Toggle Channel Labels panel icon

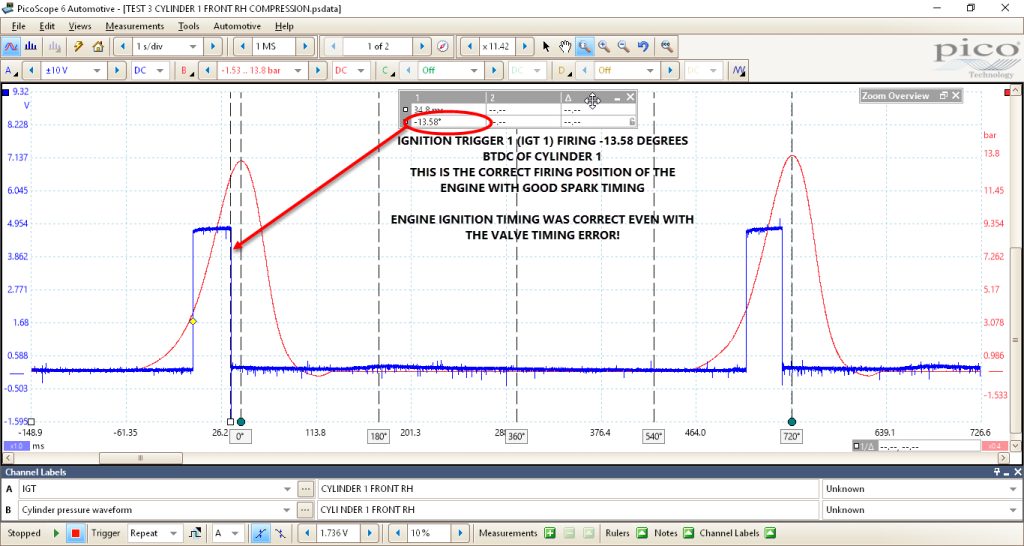point(770,533)
